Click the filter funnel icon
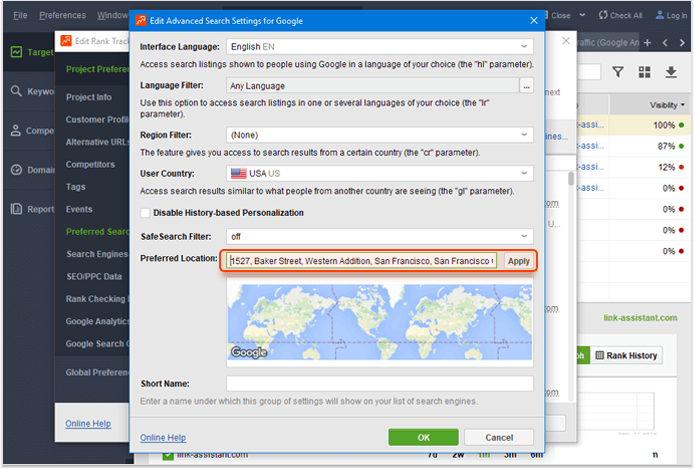 click(x=618, y=72)
